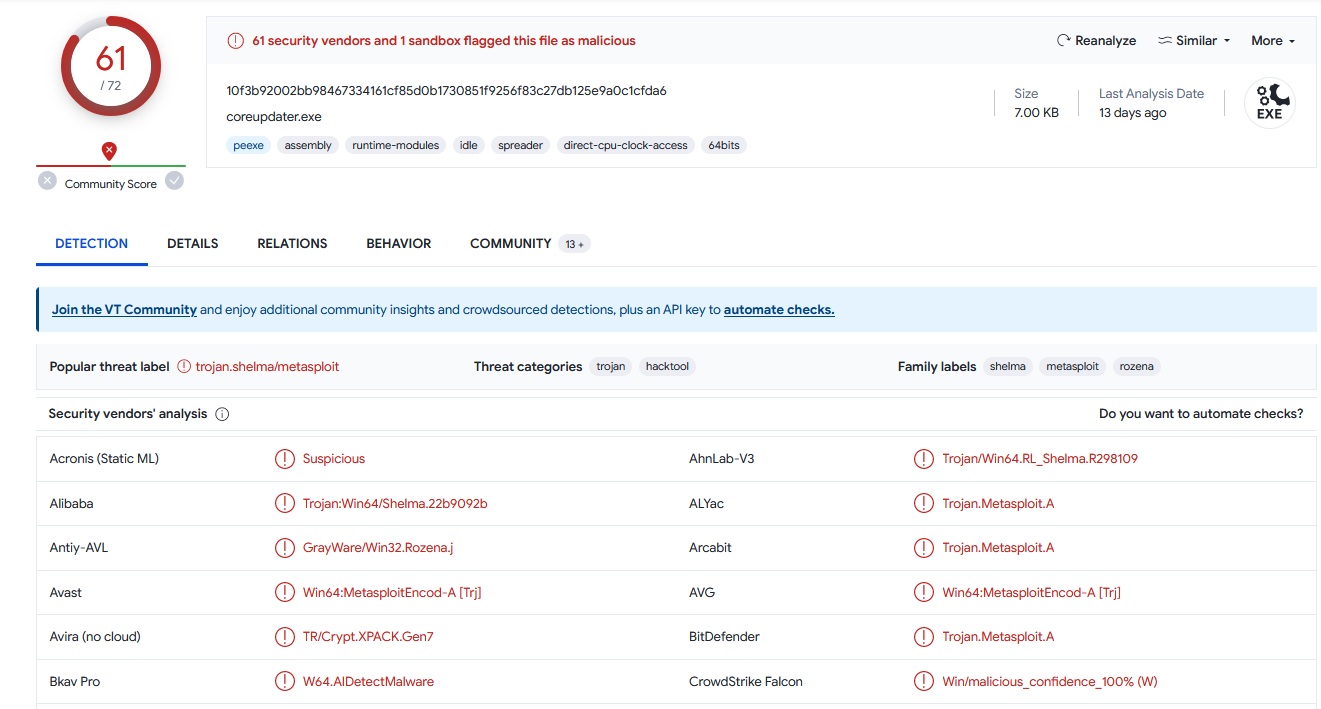Click the alert icon in the Antiy-AVL row
This screenshot has width=1321, height=709.
(x=285, y=548)
